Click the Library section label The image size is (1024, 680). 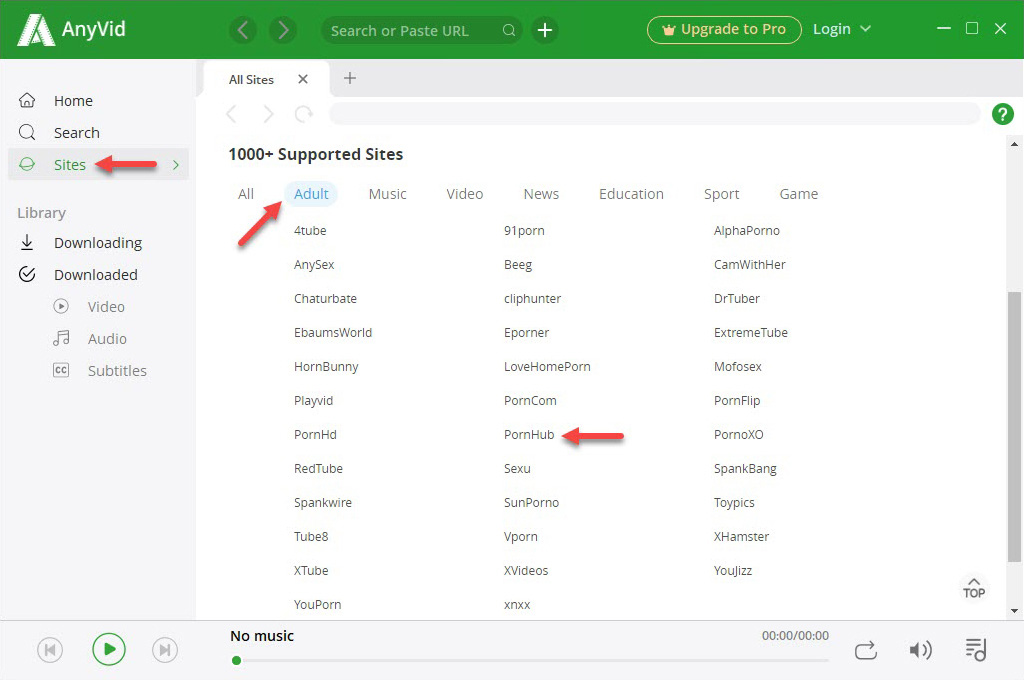pyautogui.click(x=41, y=213)
